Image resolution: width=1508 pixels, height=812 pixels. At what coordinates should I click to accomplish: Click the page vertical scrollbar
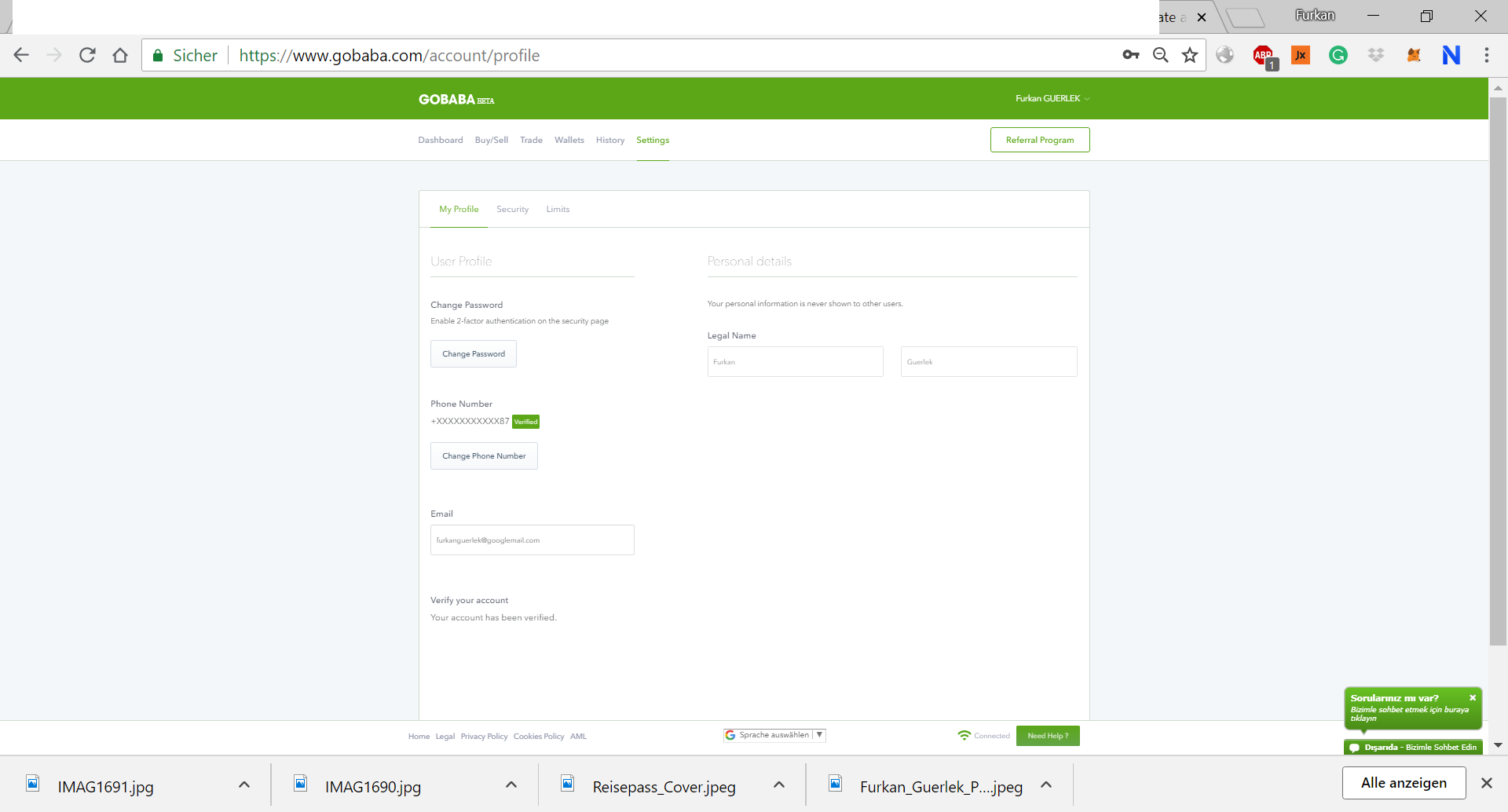coord(1498,371)
